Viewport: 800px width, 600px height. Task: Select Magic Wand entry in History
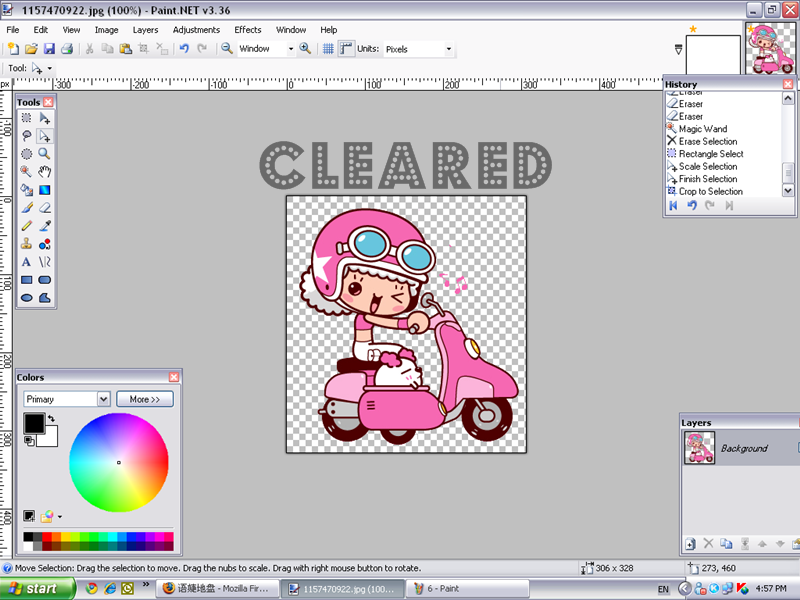702,129
